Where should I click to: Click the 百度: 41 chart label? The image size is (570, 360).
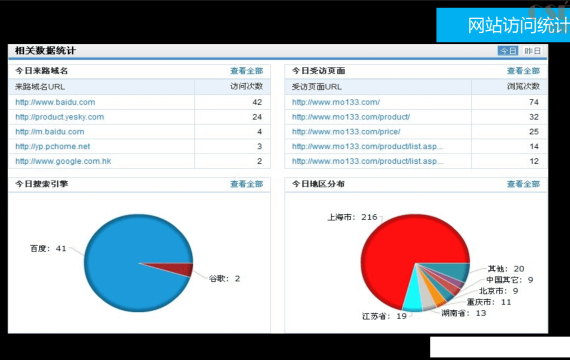(x=48, y=249)
